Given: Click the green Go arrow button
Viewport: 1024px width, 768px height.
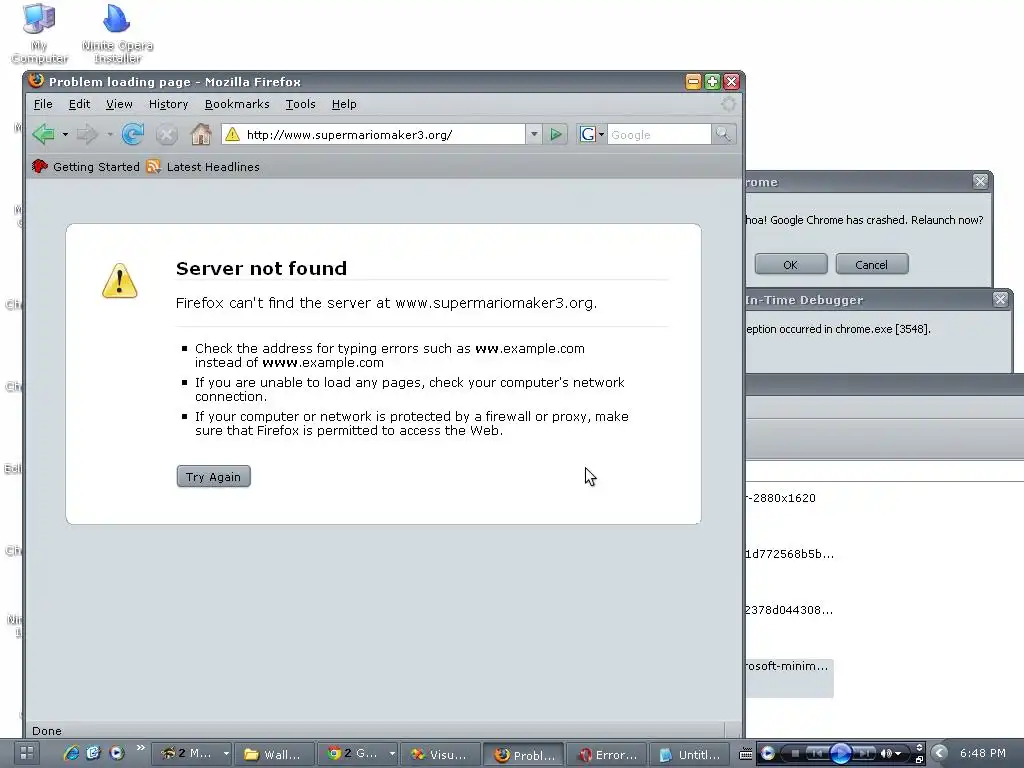Looking at the screenshot, I should click(x=556, y=135).
